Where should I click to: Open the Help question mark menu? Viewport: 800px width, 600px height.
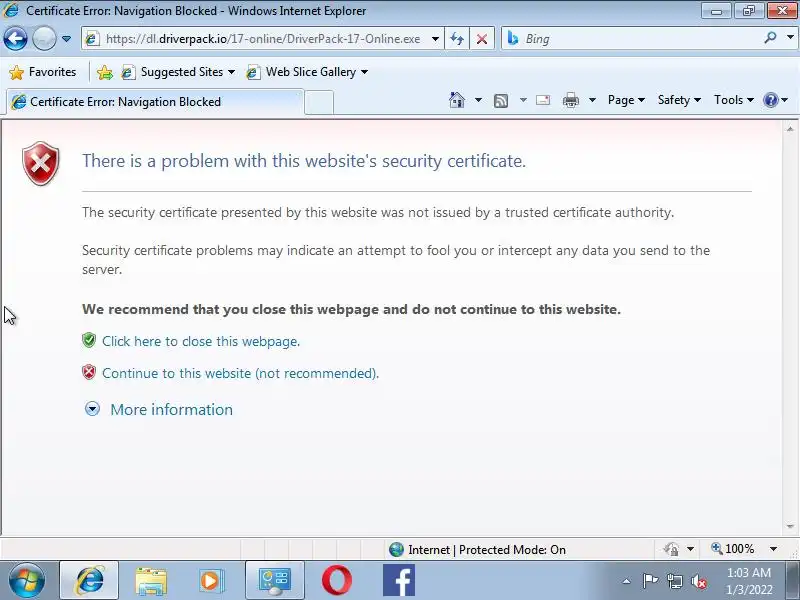pyautogui.click(x=776, y=100)
